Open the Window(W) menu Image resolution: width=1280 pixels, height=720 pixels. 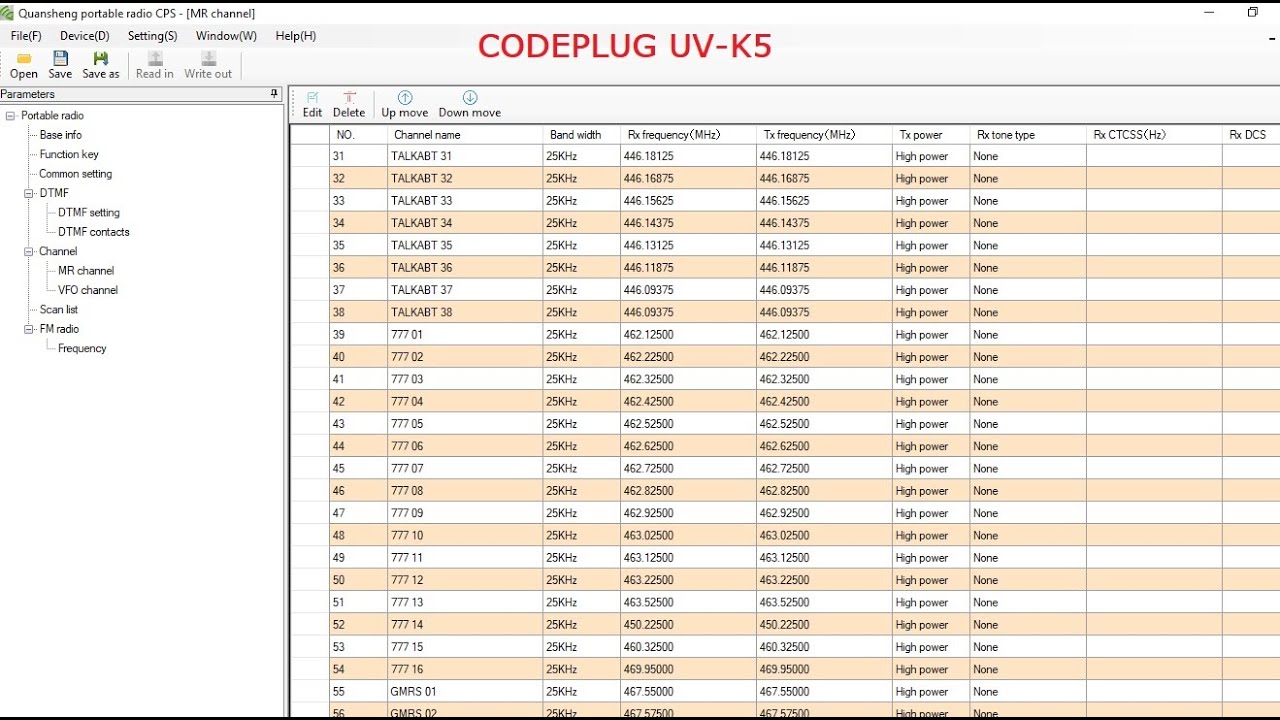click(x=226, y=36)
